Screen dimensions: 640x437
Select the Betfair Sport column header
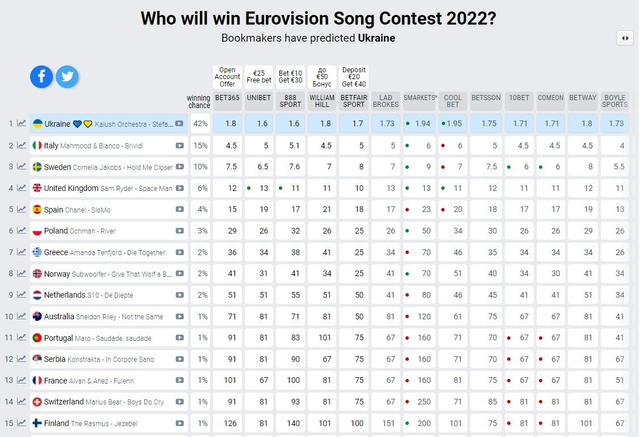(x=354, y=100)
